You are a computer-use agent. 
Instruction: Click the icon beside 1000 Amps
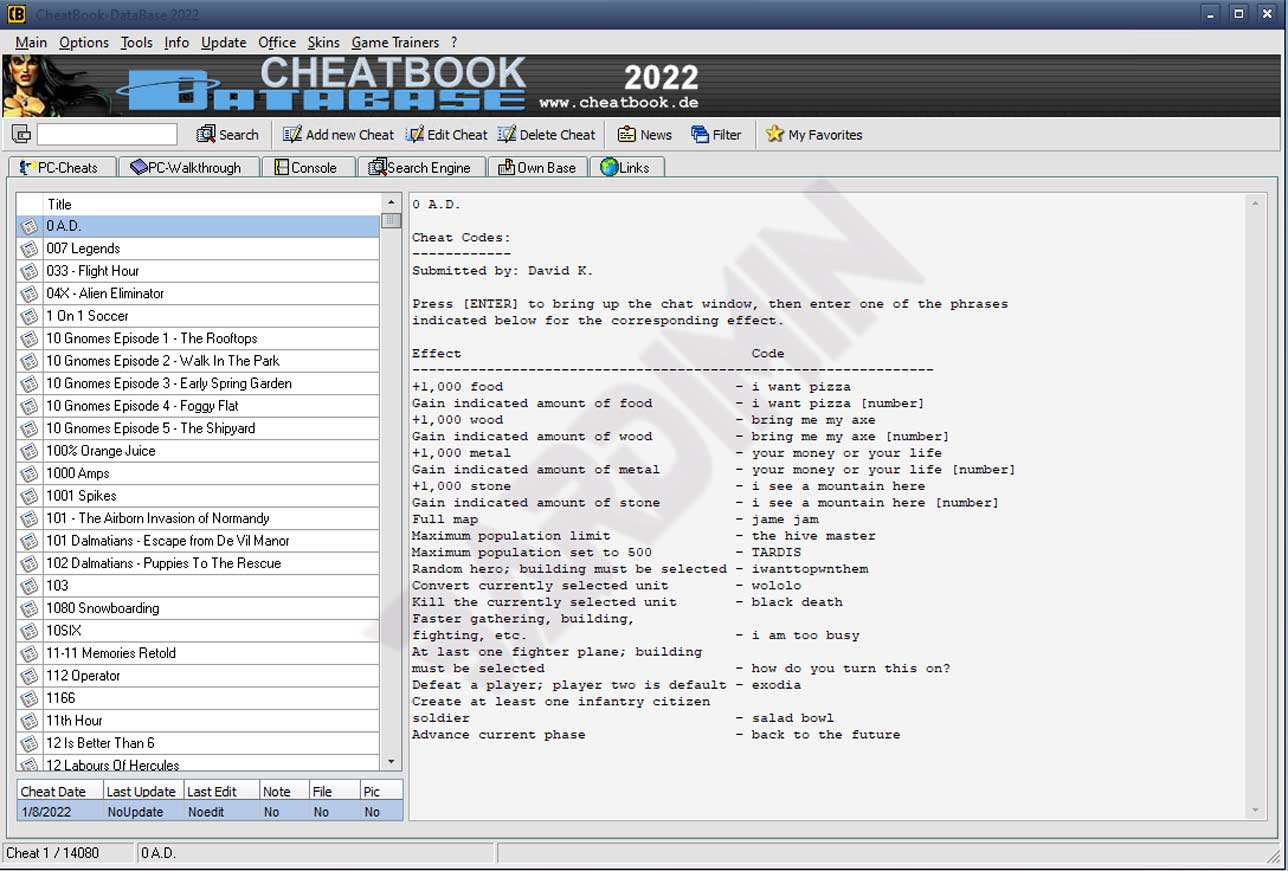pyautogui.click(x=29, y=474)
